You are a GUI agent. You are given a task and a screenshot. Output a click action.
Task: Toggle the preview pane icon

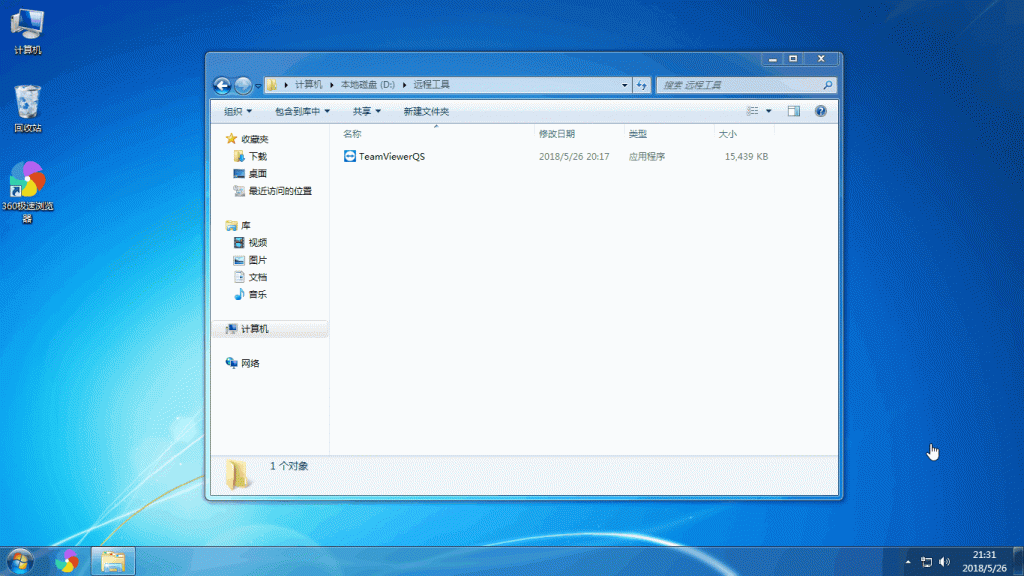point(794,111)
